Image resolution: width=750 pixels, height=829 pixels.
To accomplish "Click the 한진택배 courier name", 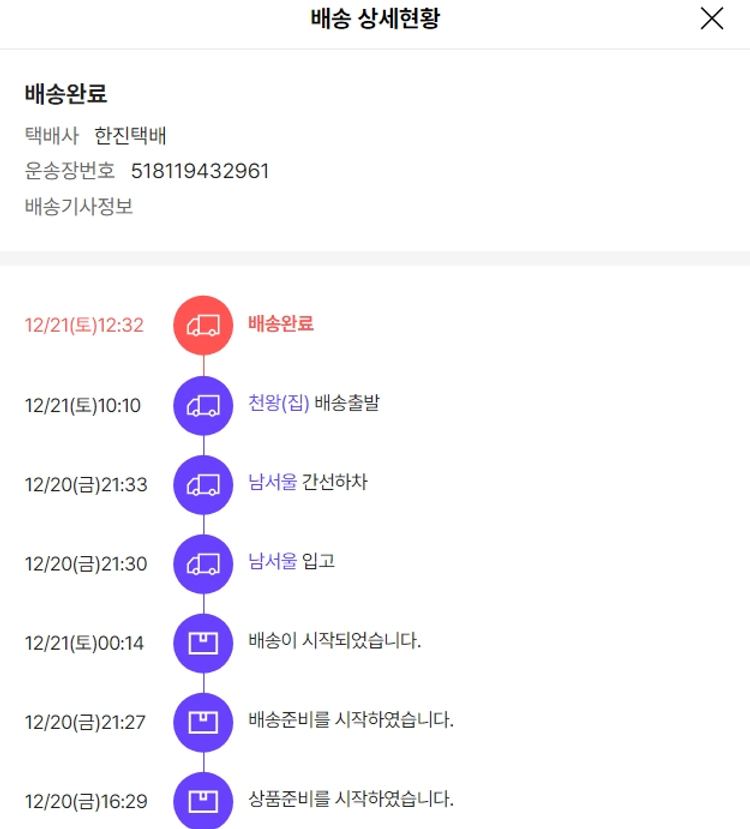I will [x=130, y=136].
